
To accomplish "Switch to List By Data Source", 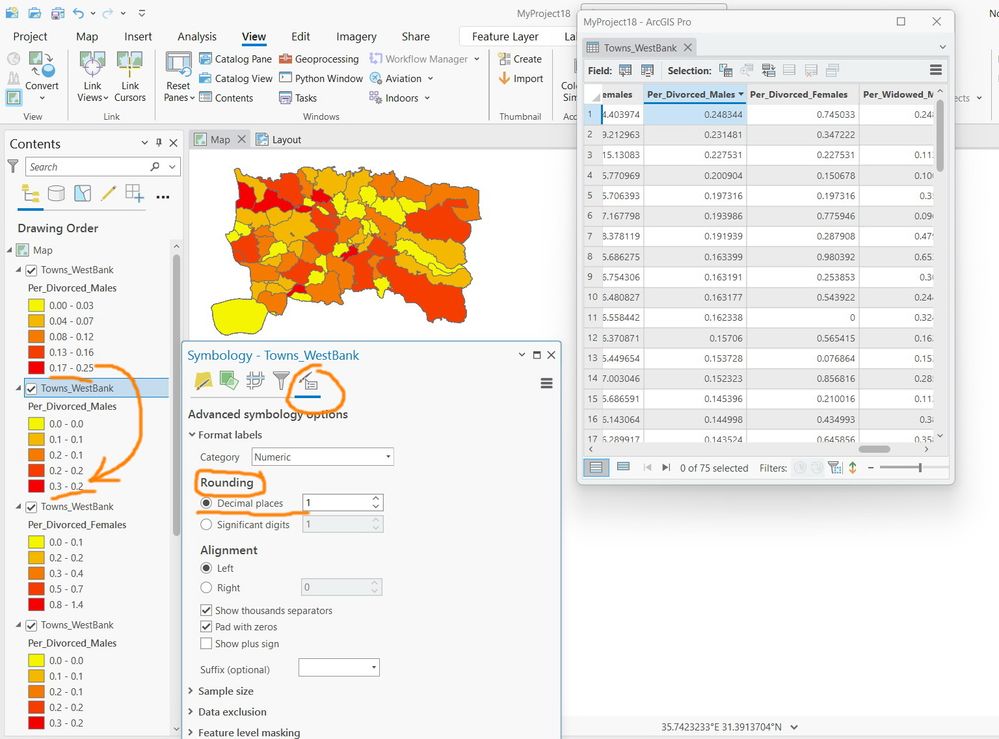I will (56, 193).
